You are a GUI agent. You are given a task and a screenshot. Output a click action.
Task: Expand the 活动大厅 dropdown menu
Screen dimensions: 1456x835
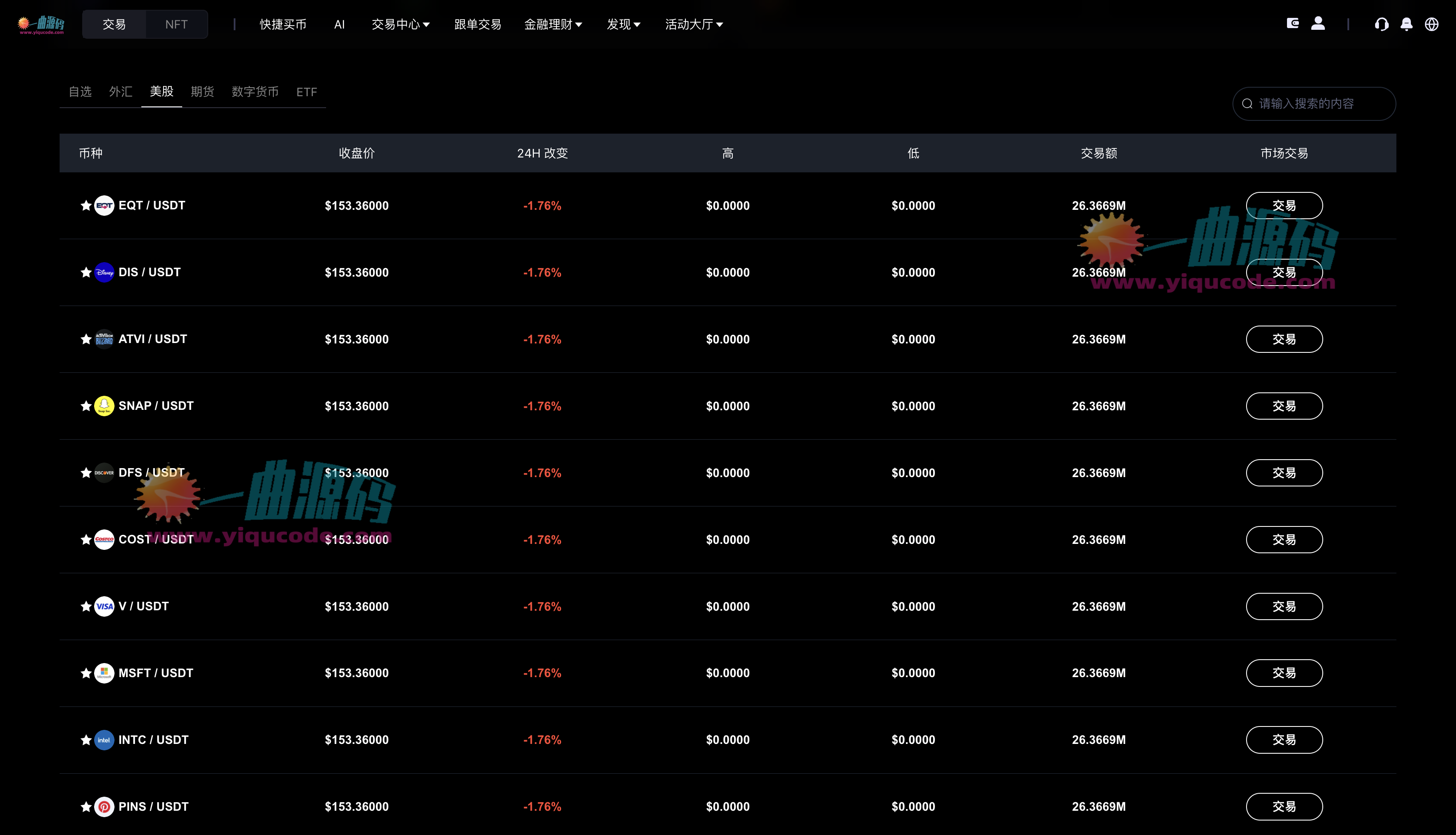[694, 24]
